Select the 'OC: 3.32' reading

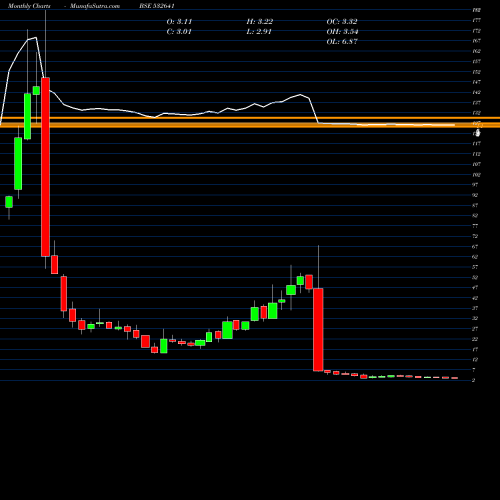[342, 22]
